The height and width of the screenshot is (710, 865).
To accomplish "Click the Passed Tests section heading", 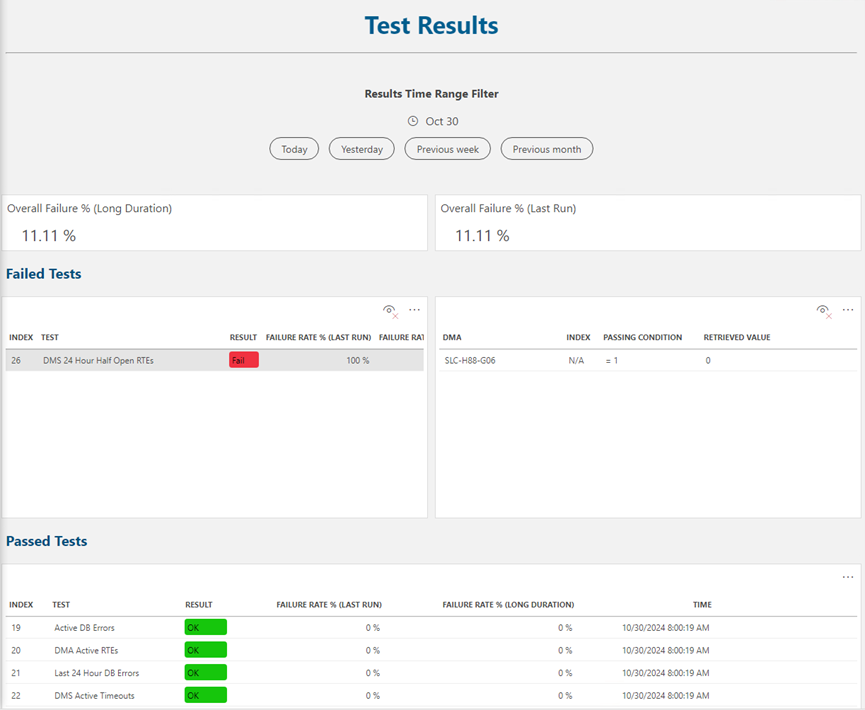I will click(x=46, y=541).
